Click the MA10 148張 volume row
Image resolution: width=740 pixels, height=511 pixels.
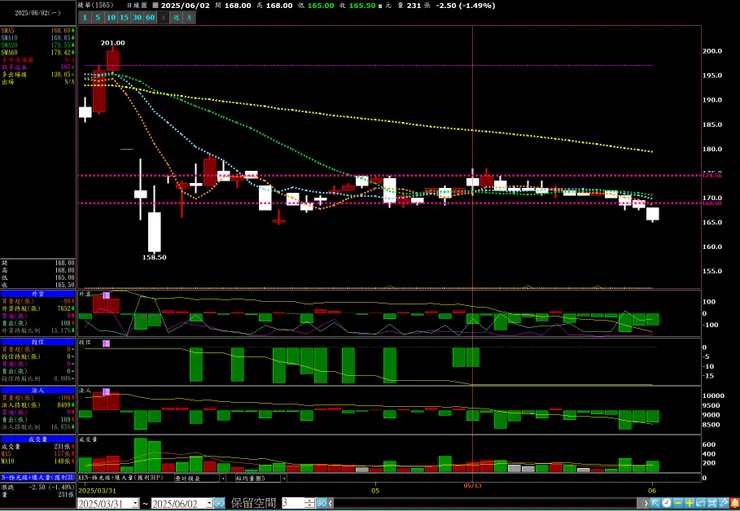click(38, 461)
